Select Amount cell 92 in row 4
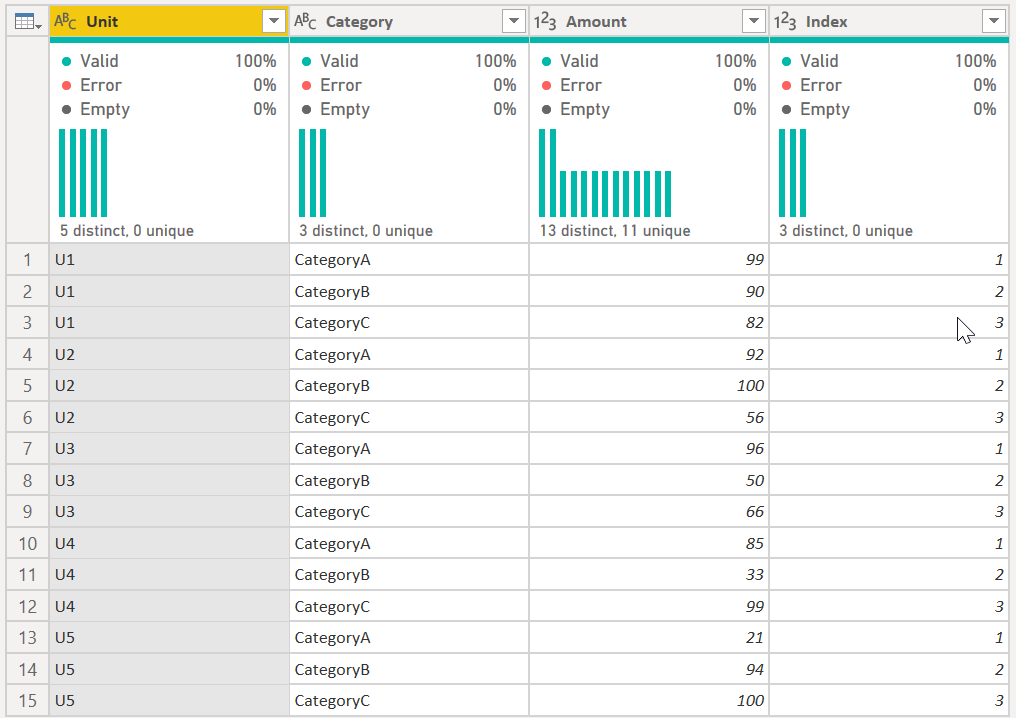Image resolution: width=1016 pixels, height=718 pixels. pyautogui.click(x=649, y=354)
